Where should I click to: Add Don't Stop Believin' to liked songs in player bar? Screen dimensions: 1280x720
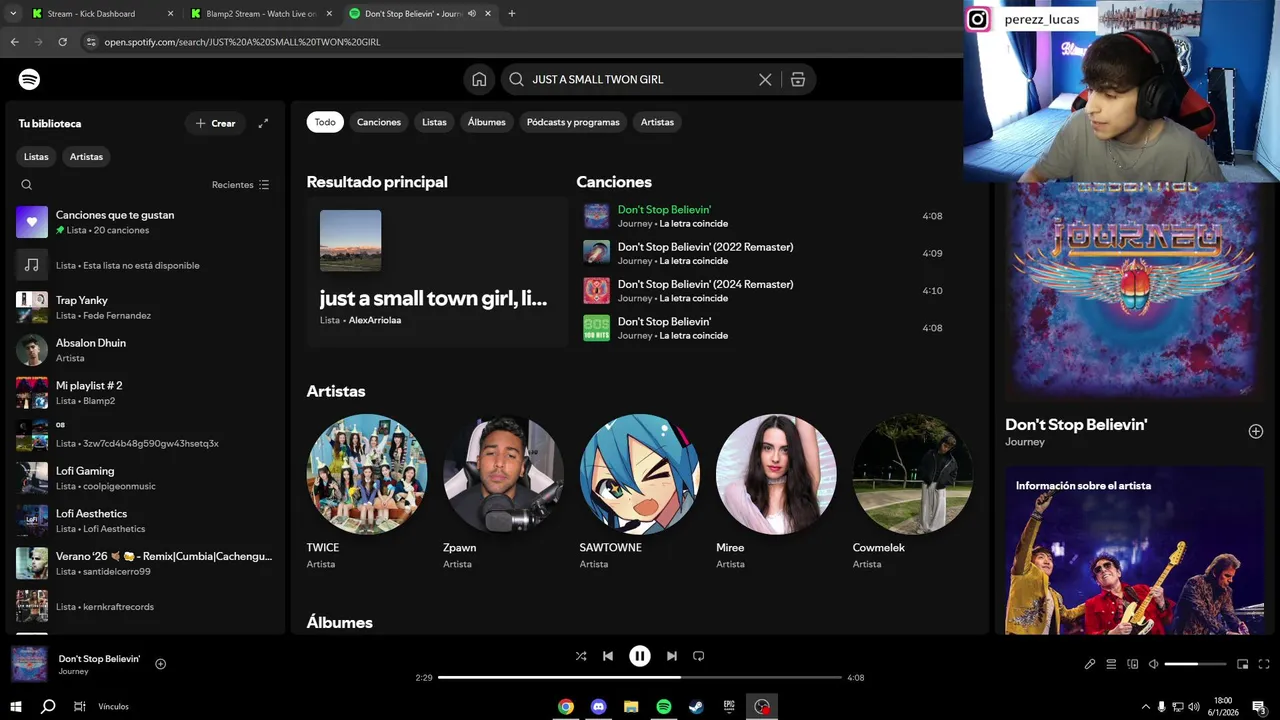160,664
